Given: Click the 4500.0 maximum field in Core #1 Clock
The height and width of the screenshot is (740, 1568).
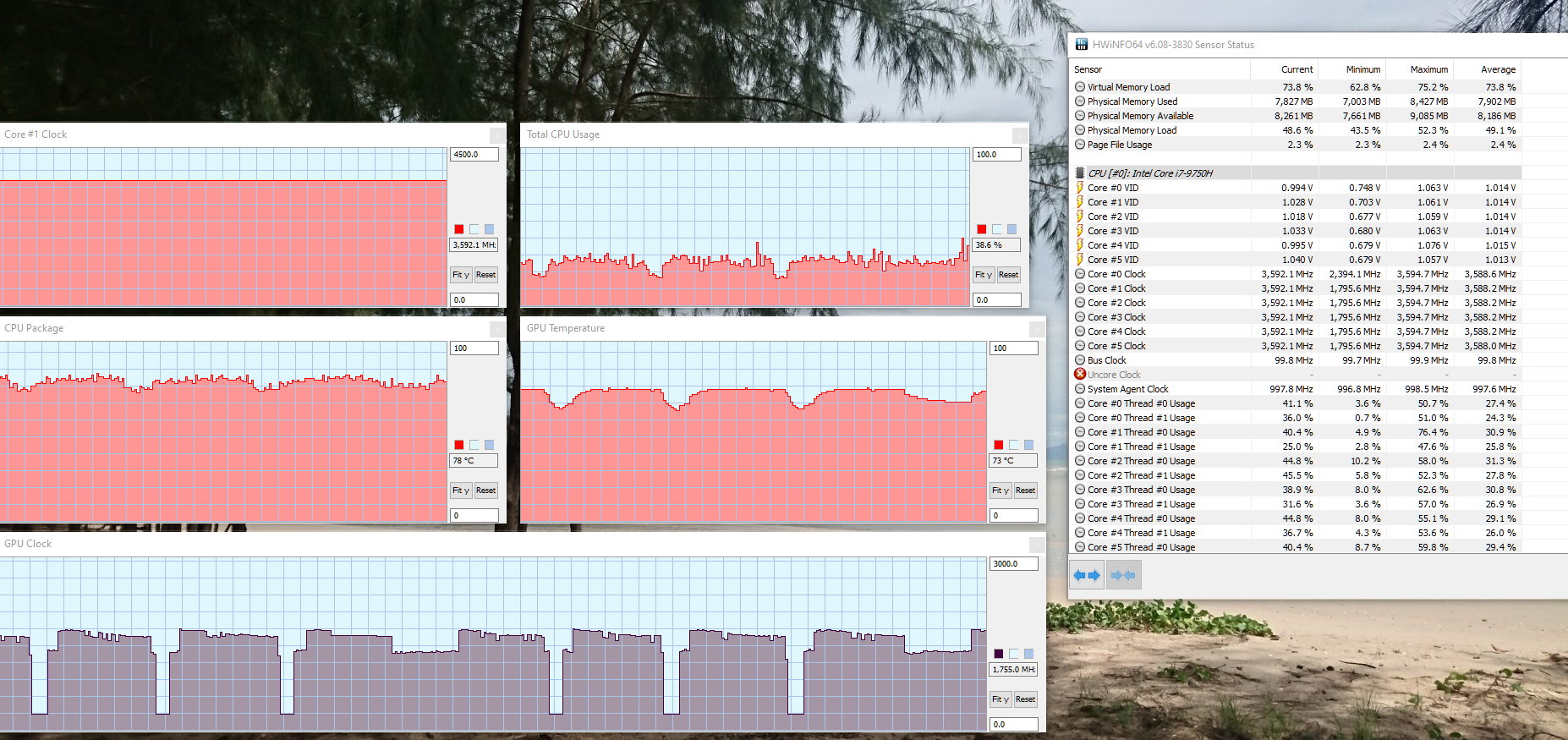Looking at the screenshot, I should coord(474,155).
